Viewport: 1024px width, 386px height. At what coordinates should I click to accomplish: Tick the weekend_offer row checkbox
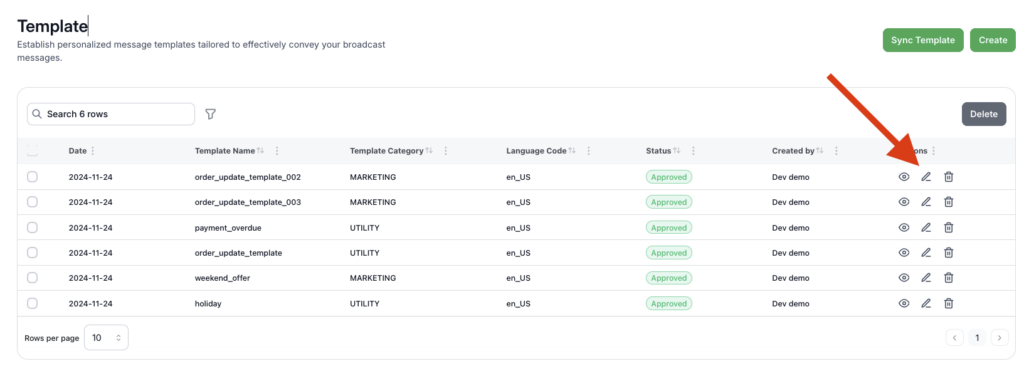tap(32, 278)
